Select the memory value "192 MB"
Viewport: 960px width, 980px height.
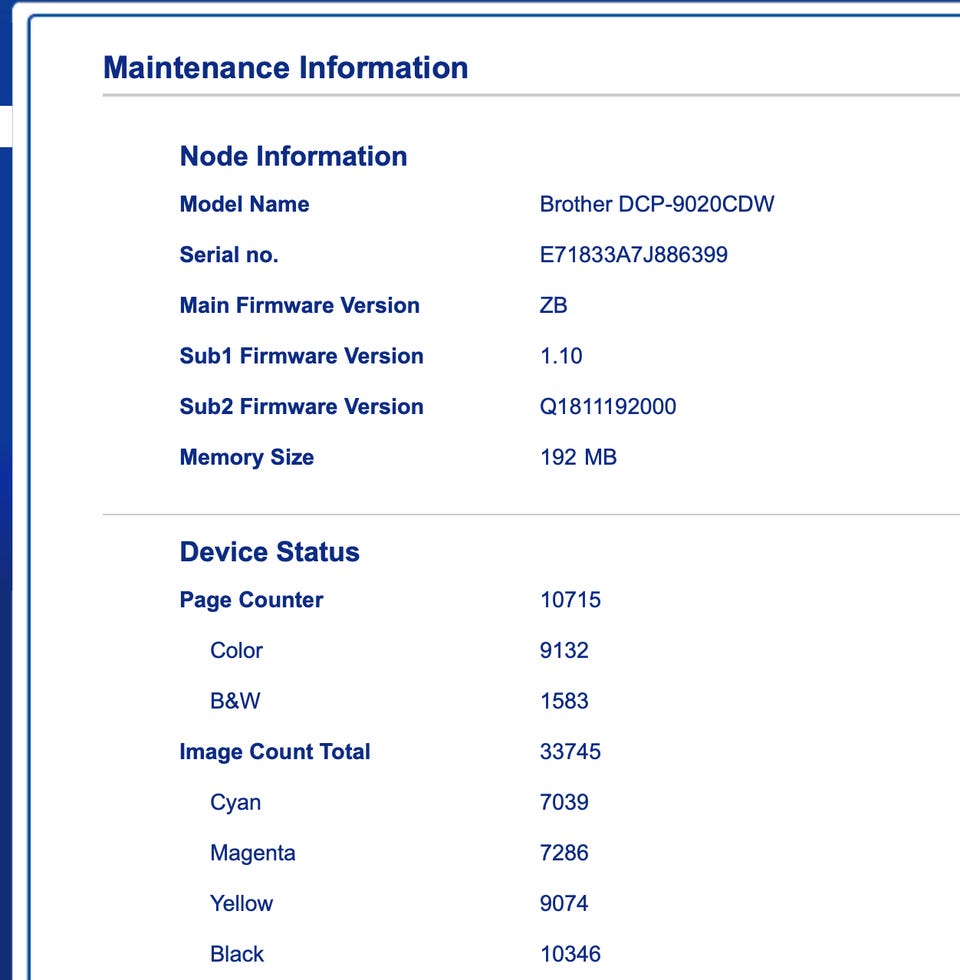pyautogui.click(x=578, y=458)
